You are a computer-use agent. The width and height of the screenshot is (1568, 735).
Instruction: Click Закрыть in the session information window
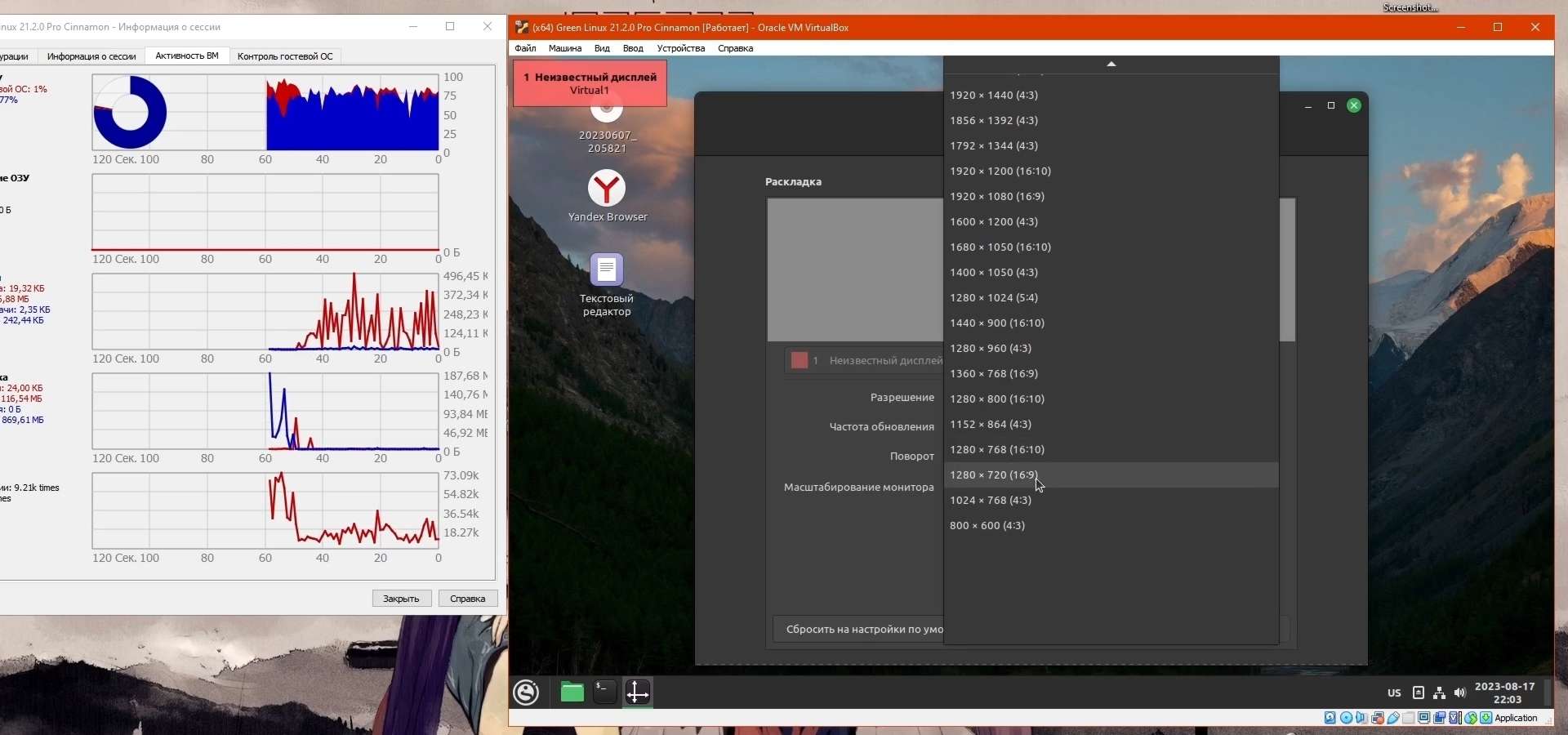pos(402,599)
